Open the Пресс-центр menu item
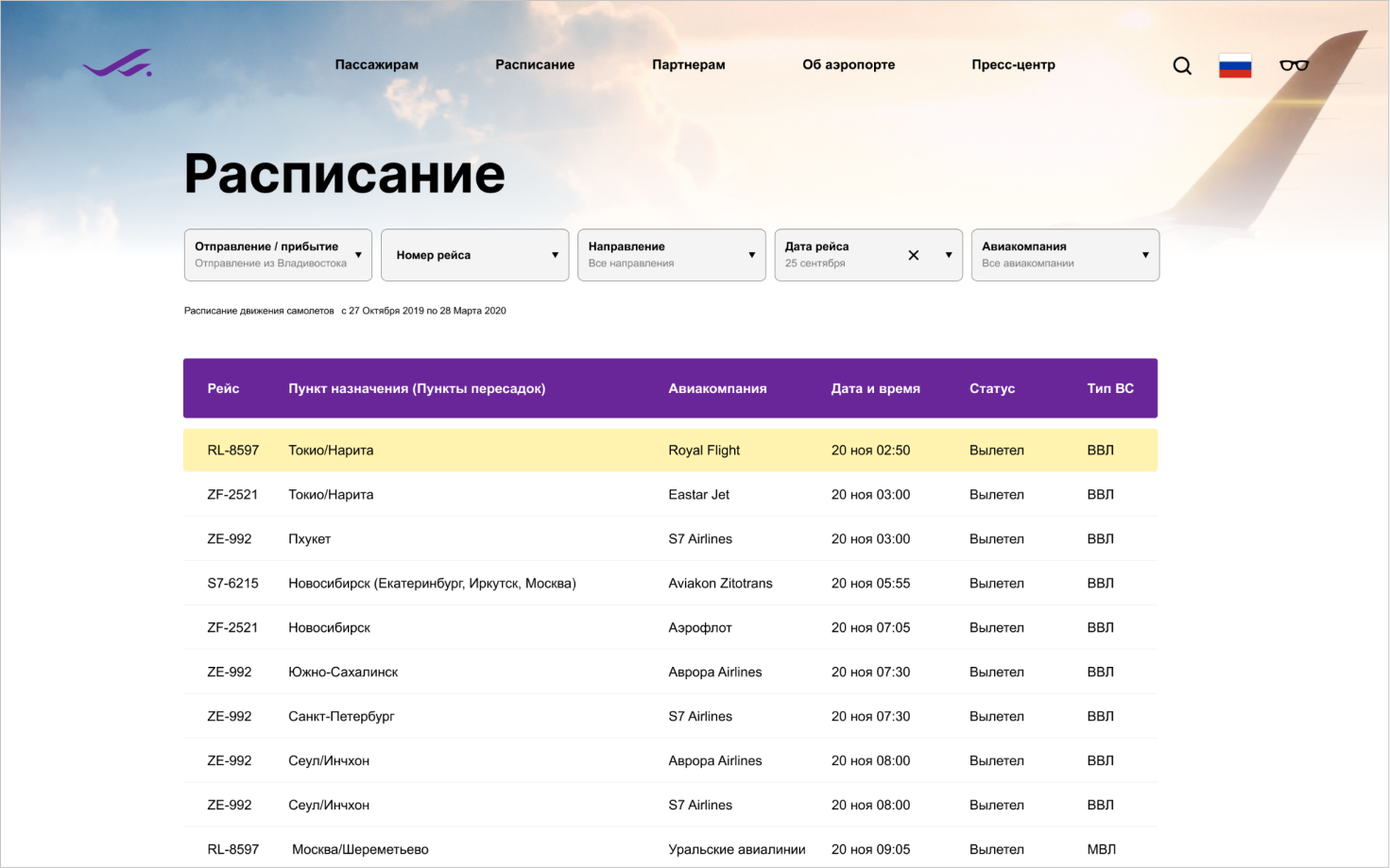This screenshot has width=1390, height=868. coord(1013,64)
